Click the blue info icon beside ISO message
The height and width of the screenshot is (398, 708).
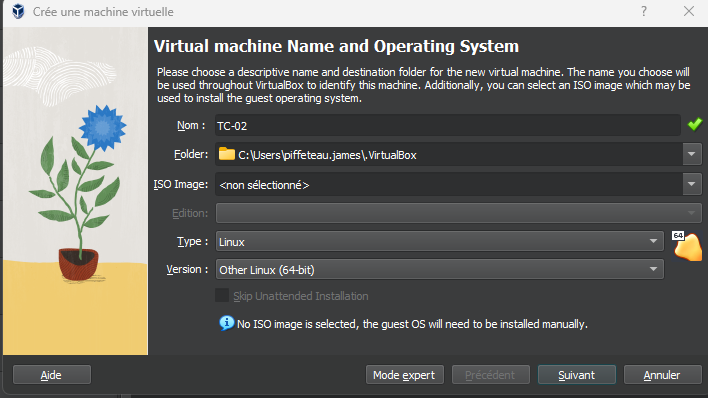[x=227, y=323]
